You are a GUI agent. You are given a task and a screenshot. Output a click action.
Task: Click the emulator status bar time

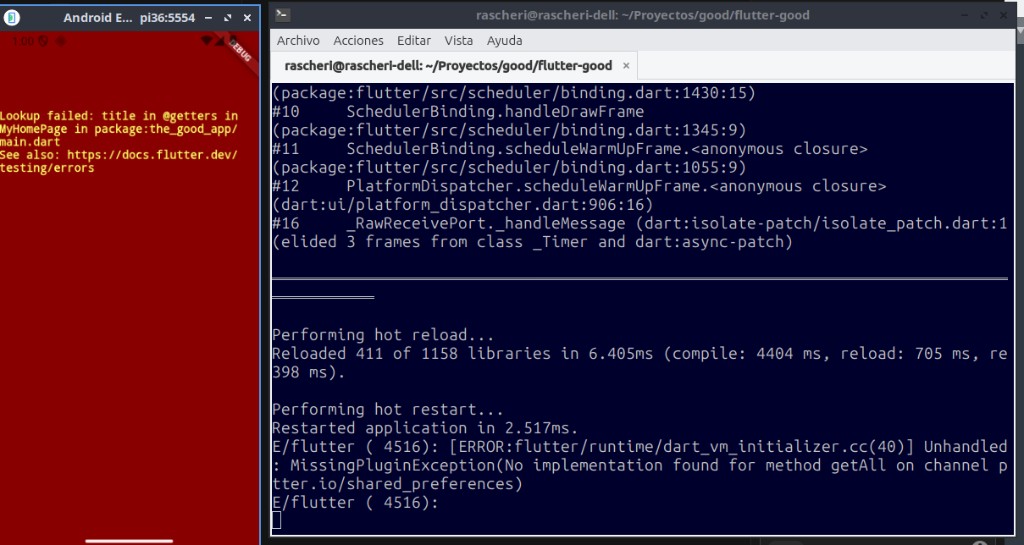coord(23,41)
